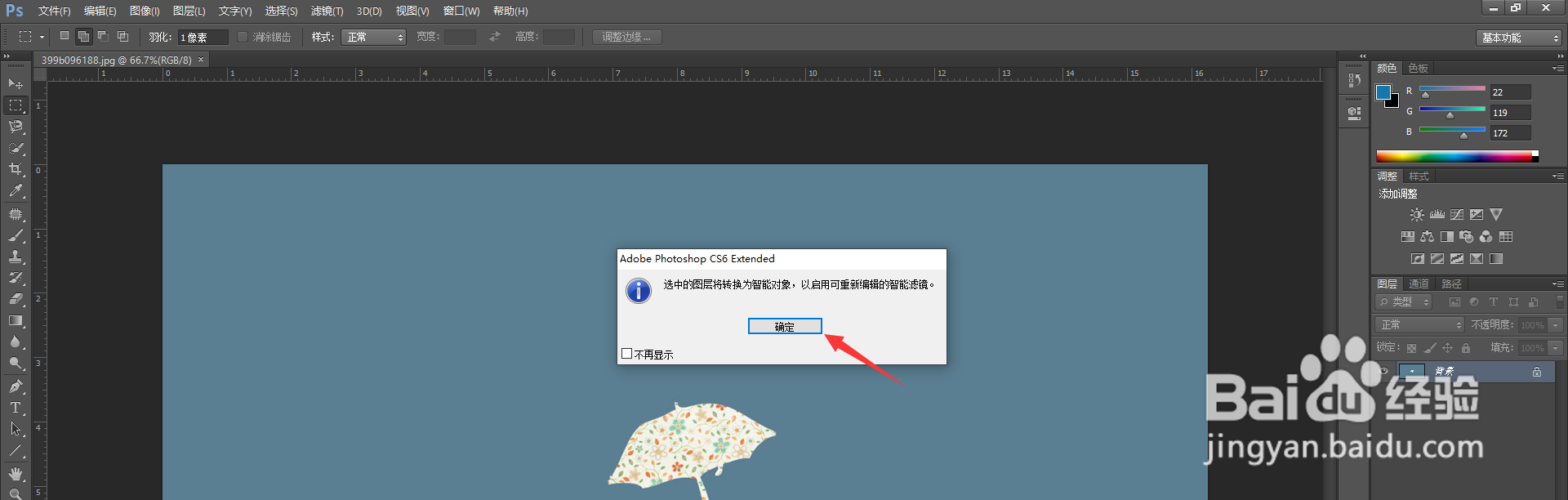
Task: Switch to the 色板 swatches tab
Action: click(x=1419, y=69)
